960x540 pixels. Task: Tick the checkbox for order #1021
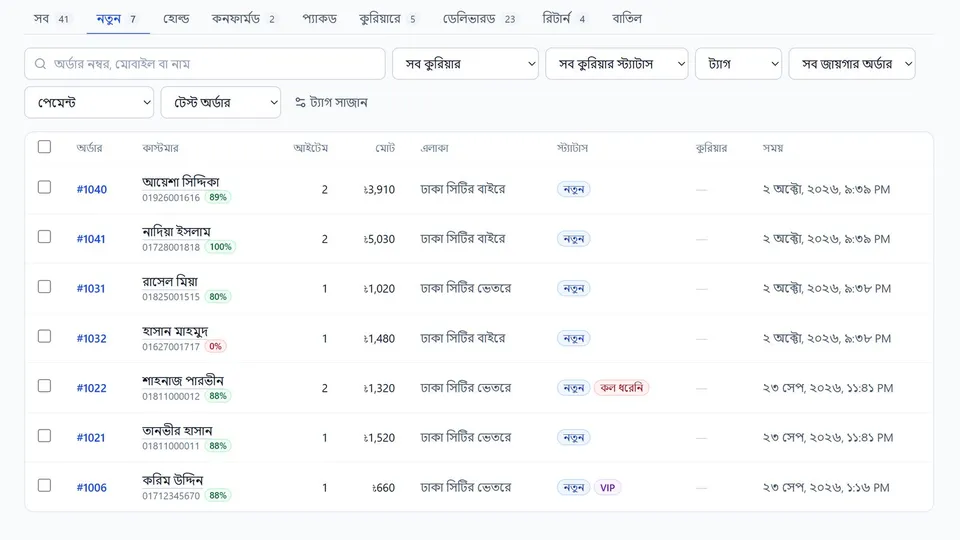(x=44, y=435)
